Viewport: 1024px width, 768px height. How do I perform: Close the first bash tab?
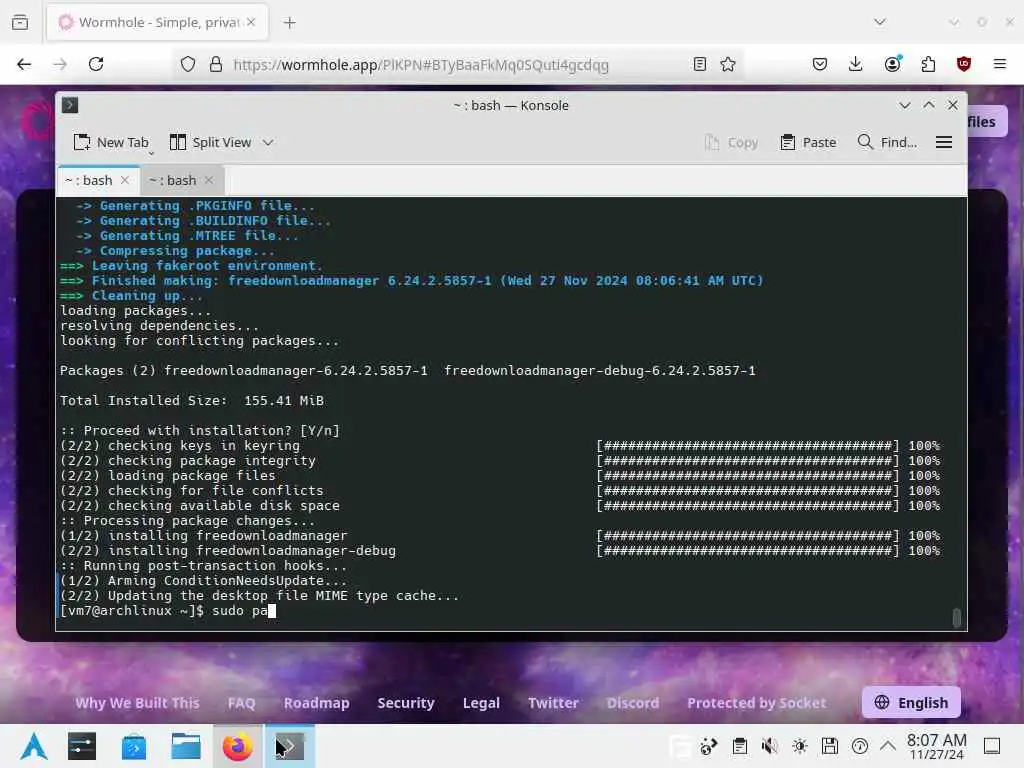[125, 180]
